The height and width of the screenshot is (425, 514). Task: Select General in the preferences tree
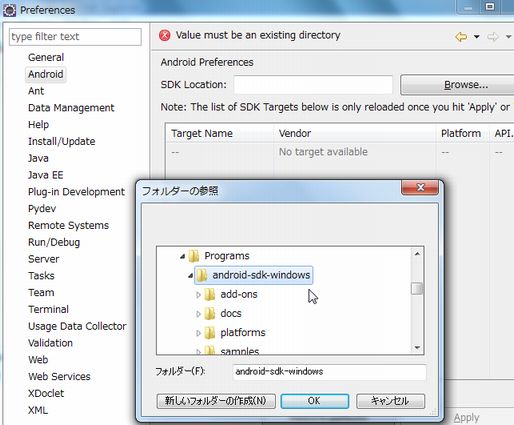point(46,57)
